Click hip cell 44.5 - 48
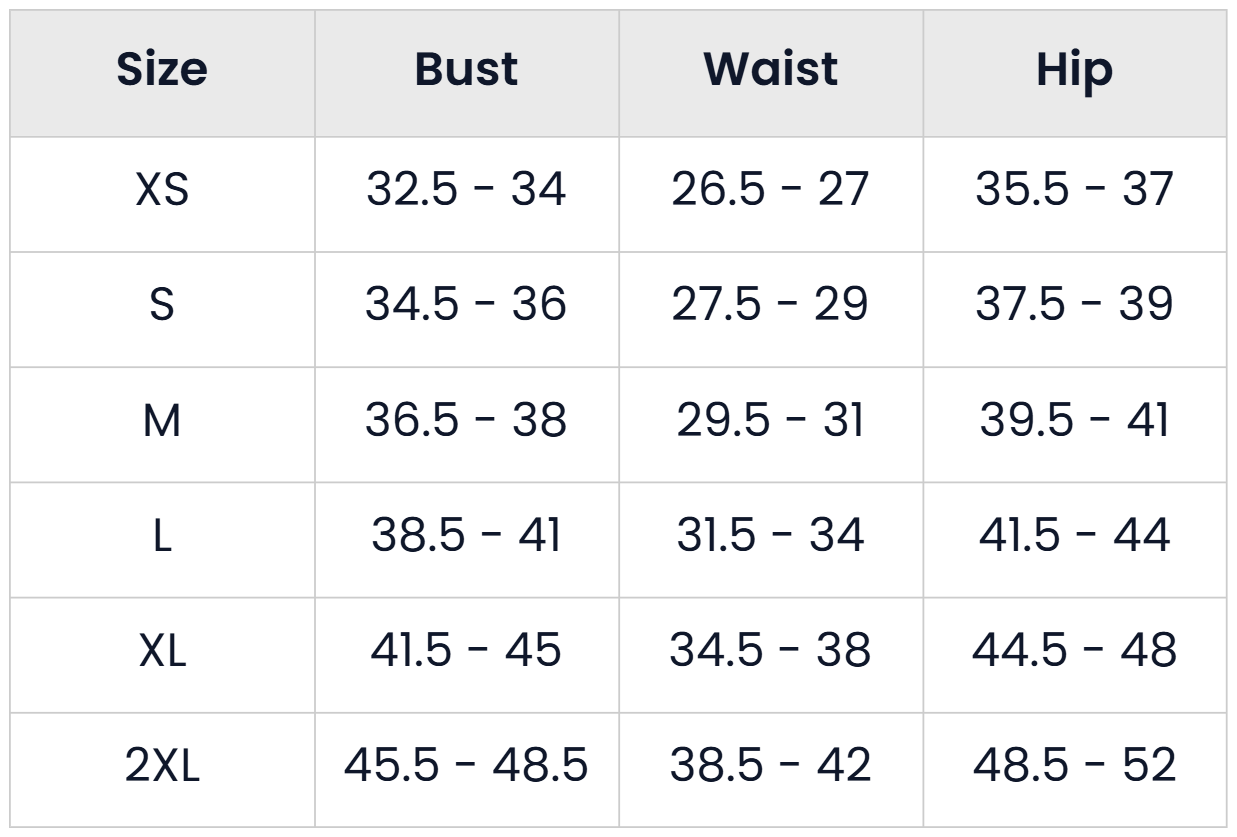The height and width of the screenshot is (837, 1237). pyautogui.click(x=1074, y=651)
